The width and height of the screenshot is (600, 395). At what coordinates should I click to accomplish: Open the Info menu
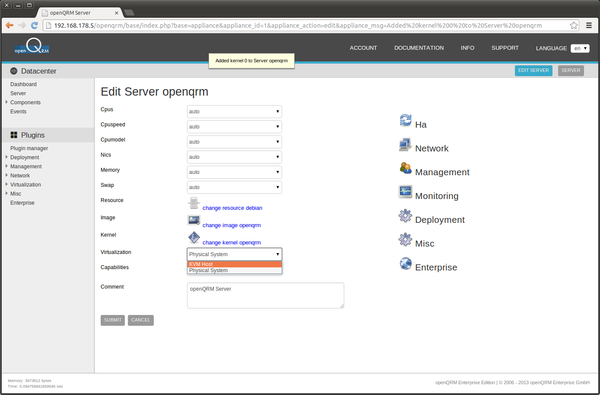coord(467,48)
